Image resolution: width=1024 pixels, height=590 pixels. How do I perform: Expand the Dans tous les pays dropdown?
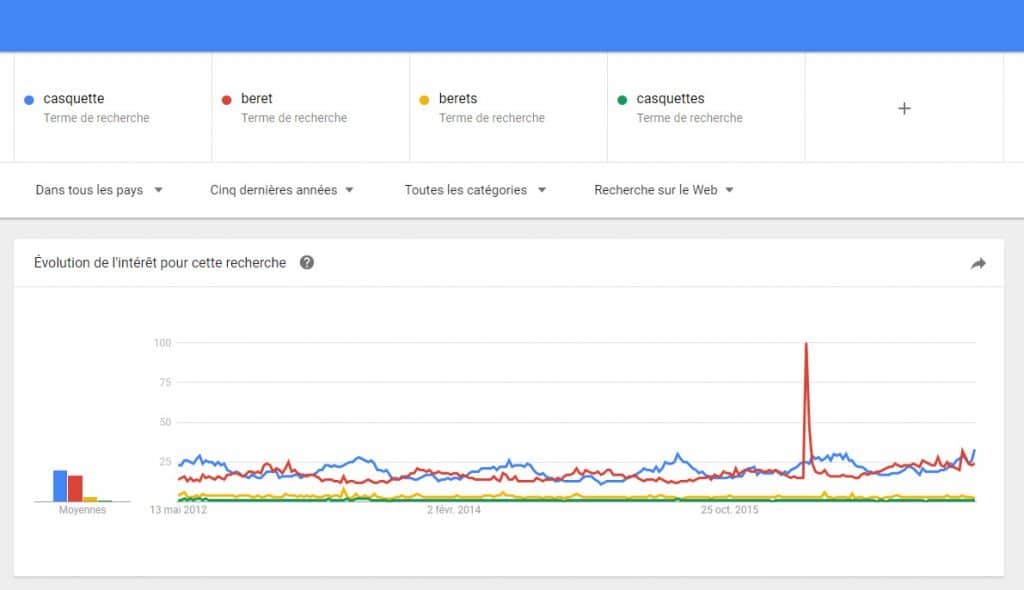[x=99, y=190]
